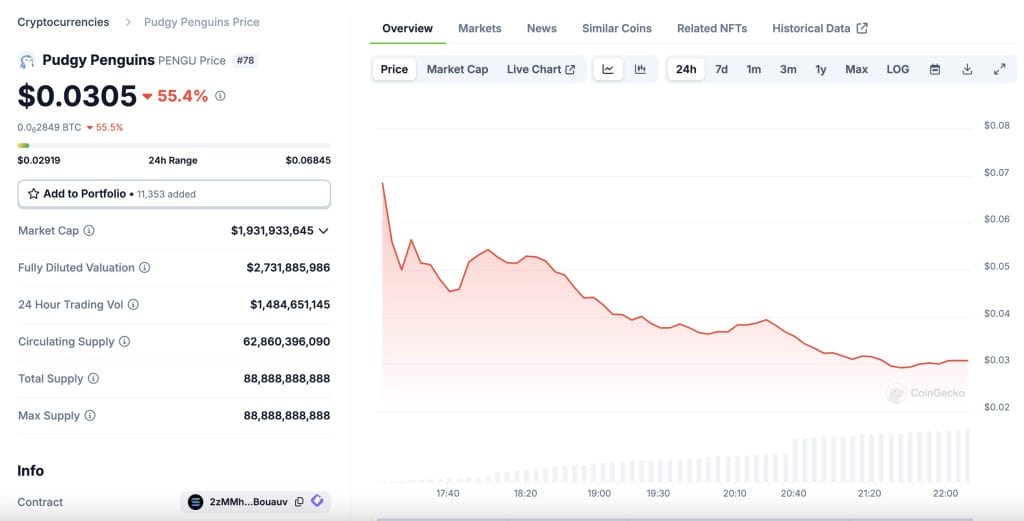
Task: Copy the contract address with the copy icon
Action: click(299, 502)
